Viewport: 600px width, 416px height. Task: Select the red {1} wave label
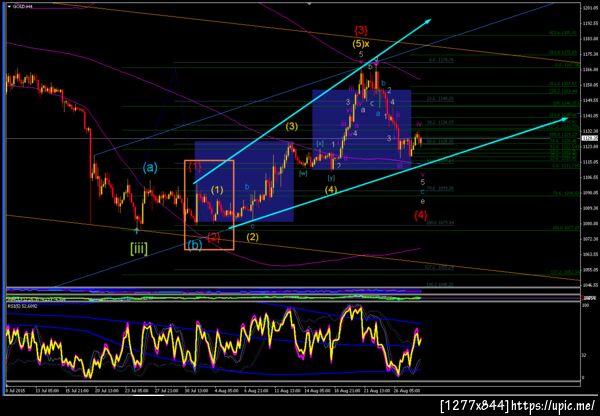point(194,167)
